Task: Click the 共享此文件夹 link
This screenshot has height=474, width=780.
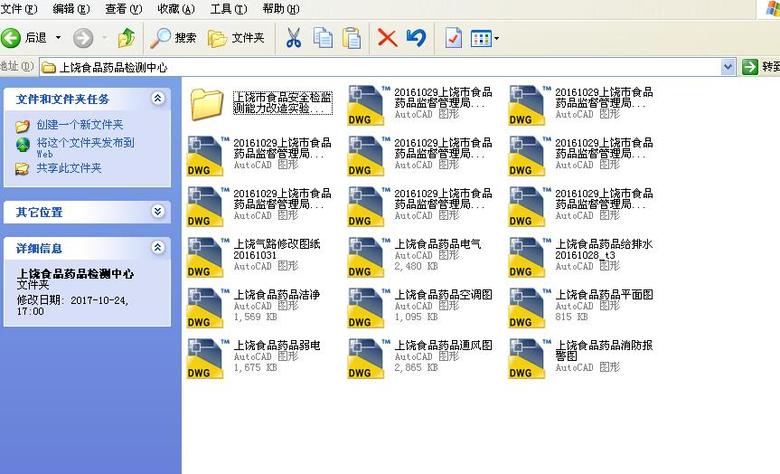Action: click(x=69, y=168)
